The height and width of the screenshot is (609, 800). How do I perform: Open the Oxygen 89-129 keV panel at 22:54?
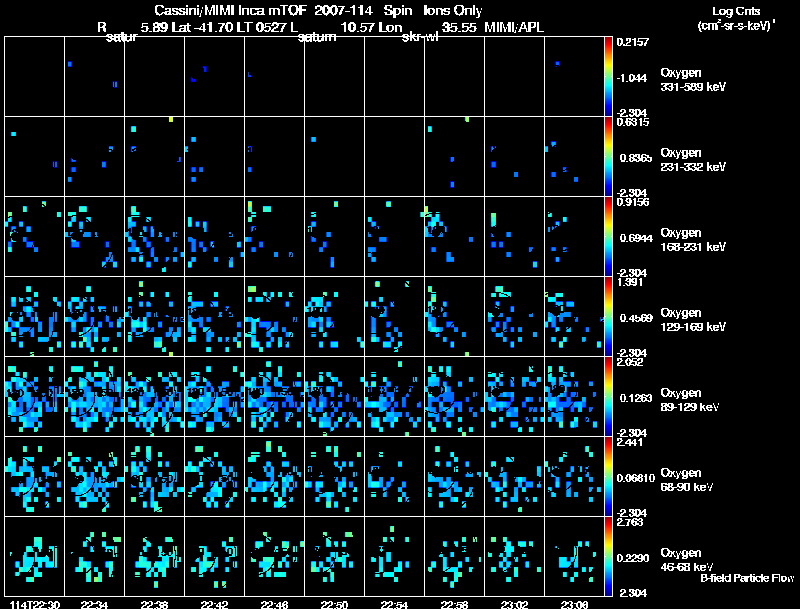point(394,396)
